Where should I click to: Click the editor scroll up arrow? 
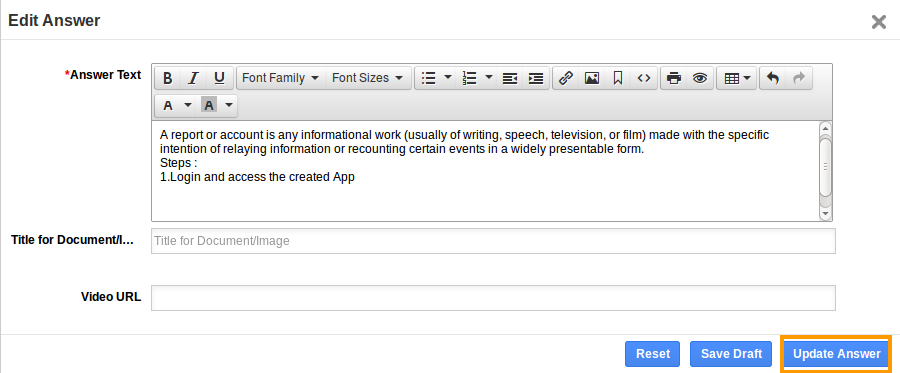825,128
